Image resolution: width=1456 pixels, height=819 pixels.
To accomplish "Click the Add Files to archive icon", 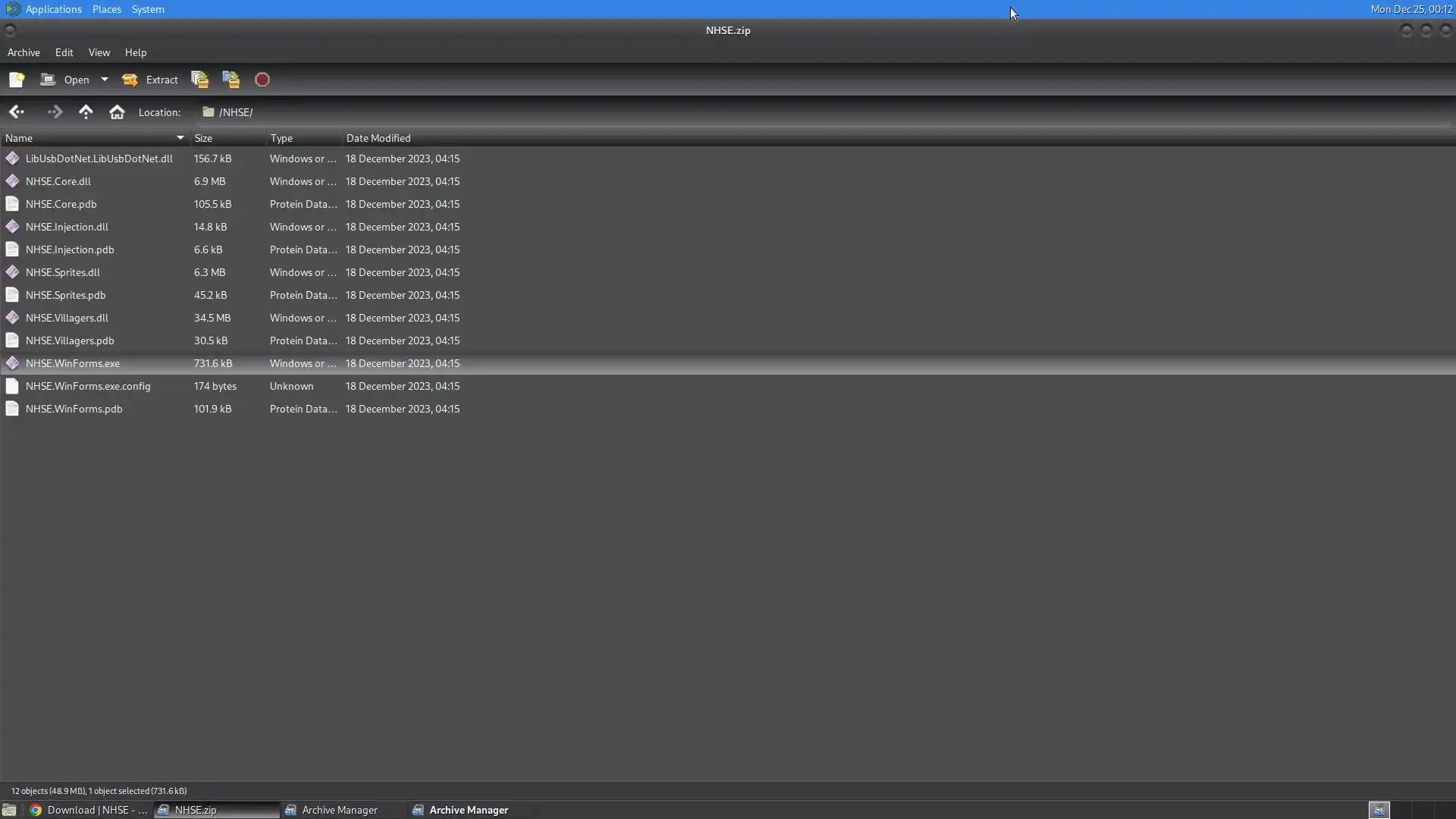I will point(199,80).
